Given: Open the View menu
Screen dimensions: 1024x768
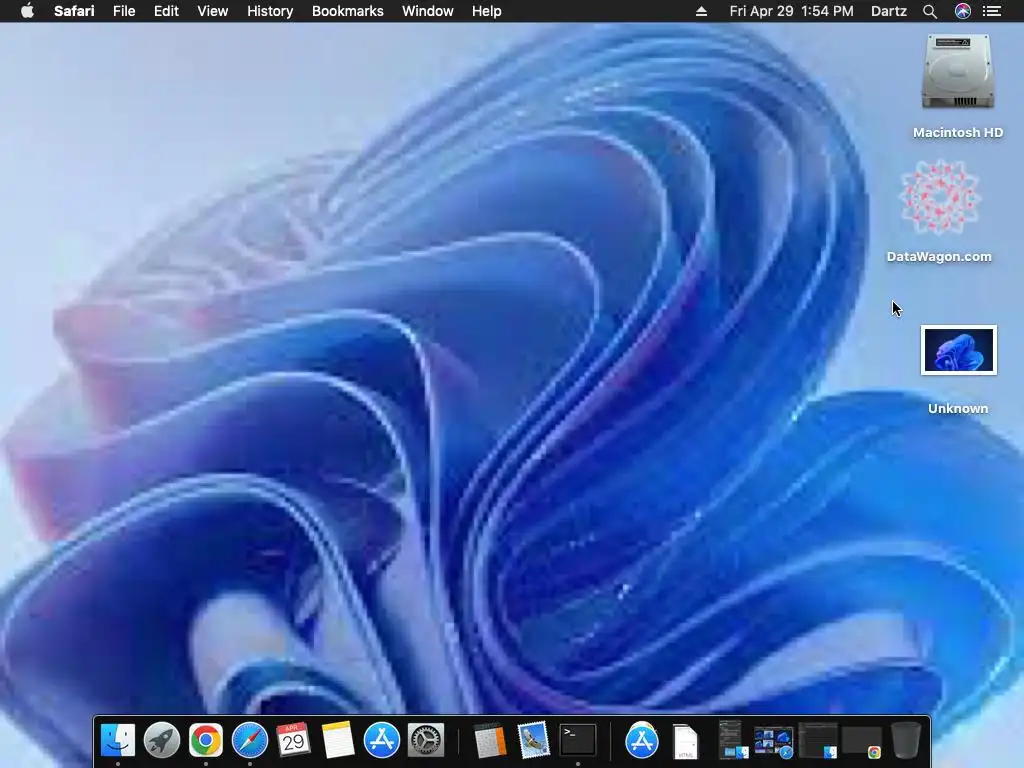Looking at the screenshot, I should pyautogui.click(x=212, y=11).
